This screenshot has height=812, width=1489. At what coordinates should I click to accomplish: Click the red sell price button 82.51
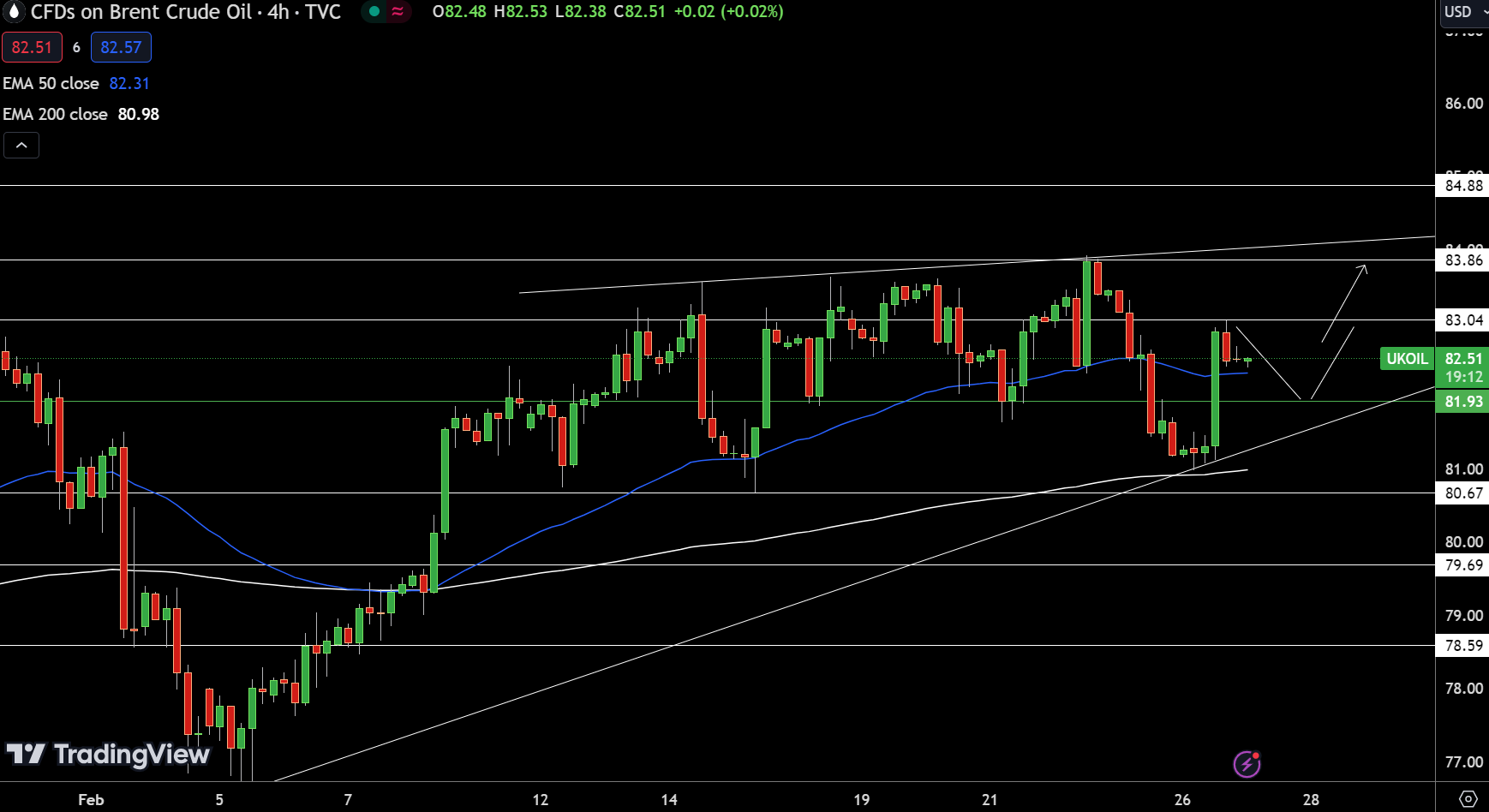tap(32, 47)
